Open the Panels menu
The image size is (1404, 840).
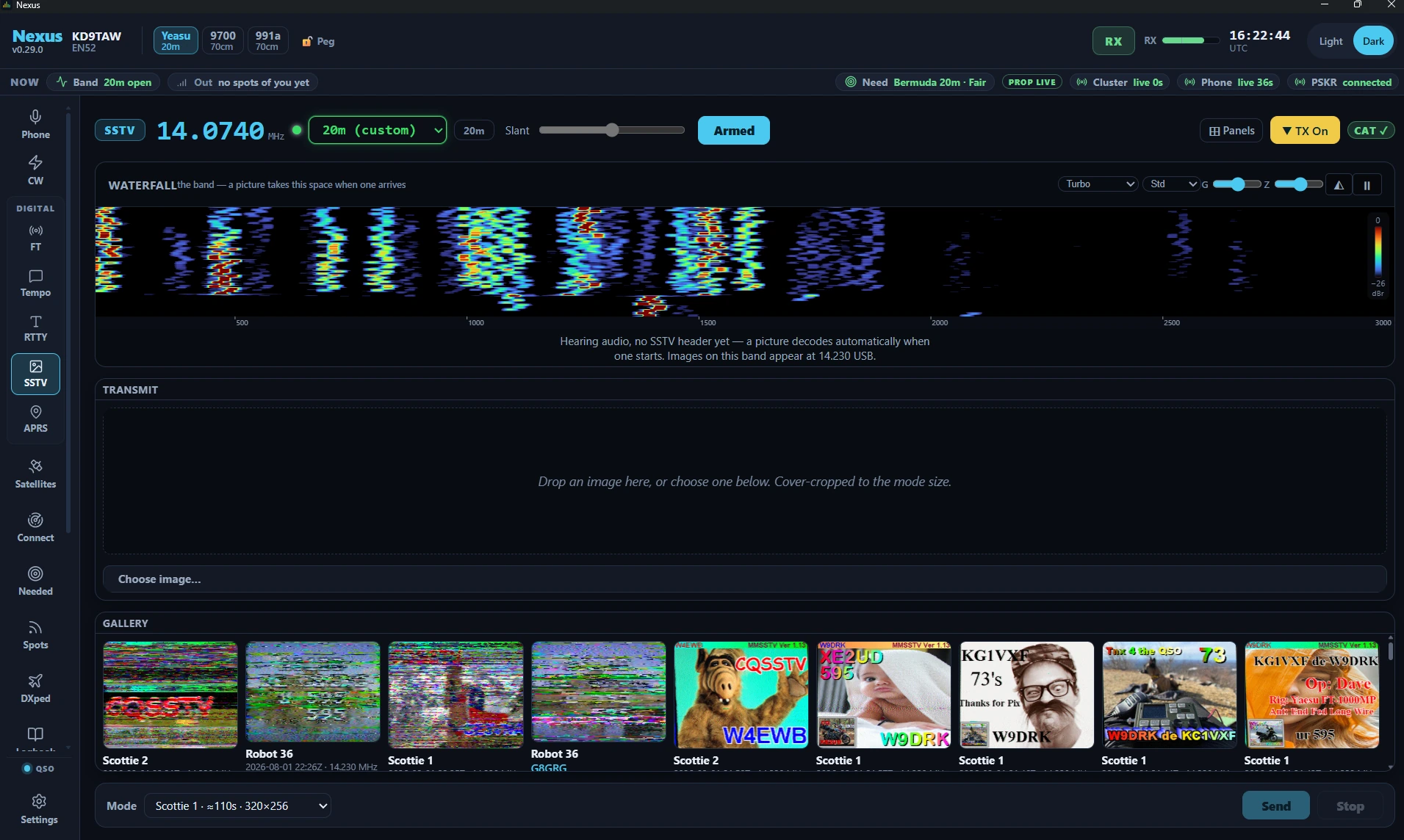(1231, 131)
